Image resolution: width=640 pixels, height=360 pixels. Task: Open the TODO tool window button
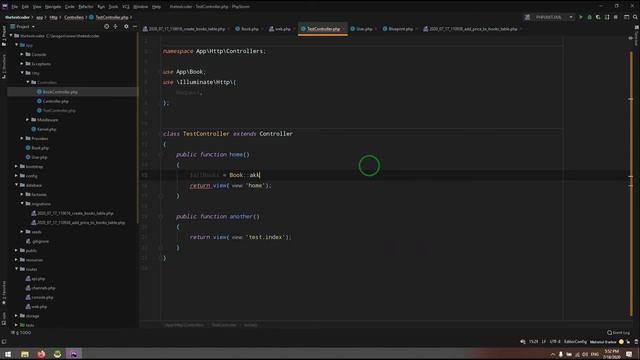22,333
